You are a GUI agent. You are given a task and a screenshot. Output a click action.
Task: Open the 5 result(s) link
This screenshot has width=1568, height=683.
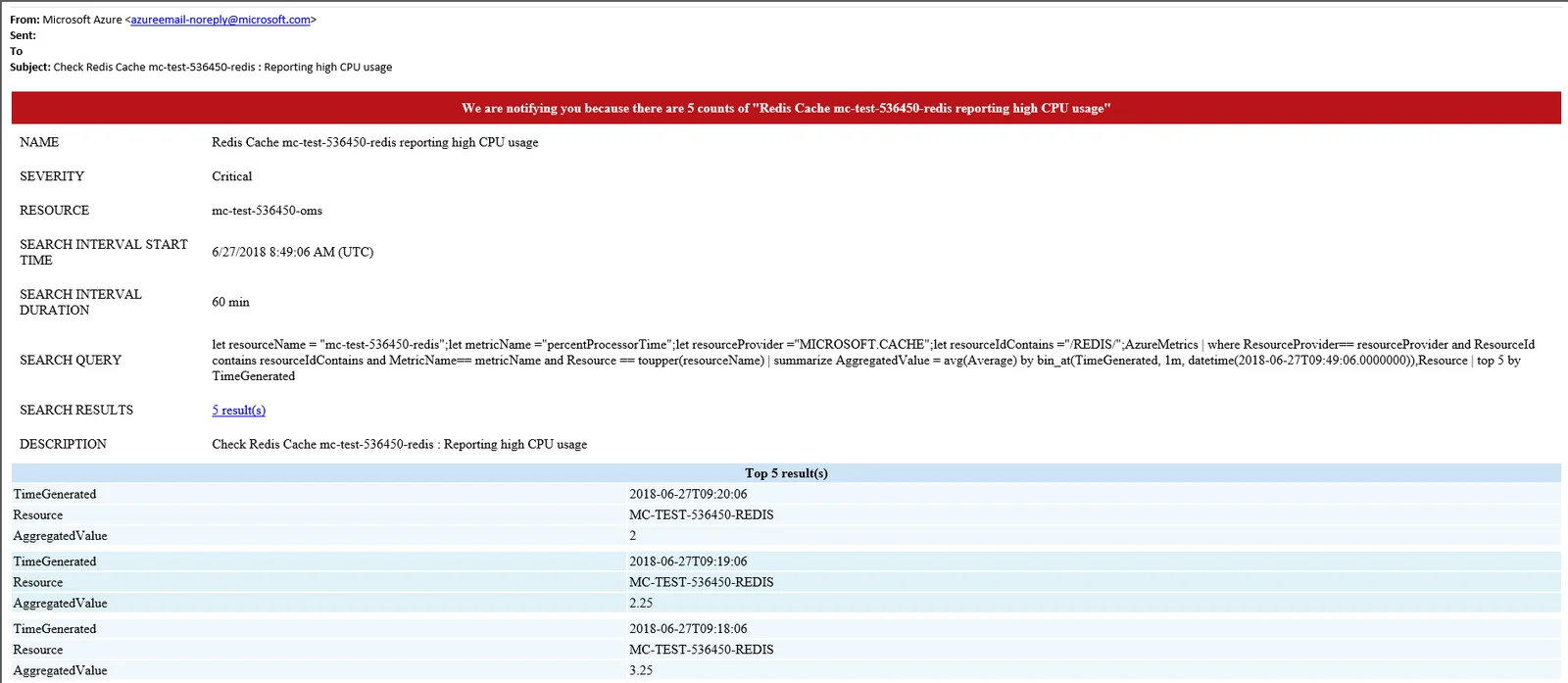[x=238, y=410]
